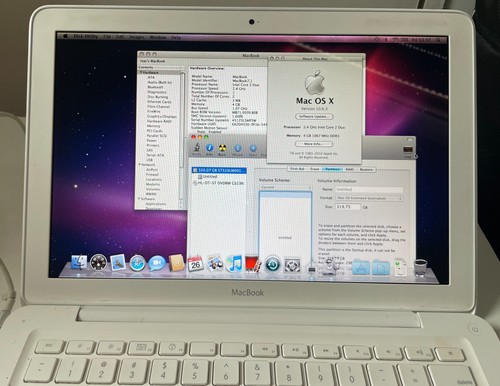Open the Window menu
The width and height of the screenshot is (500, 386).
158,37
